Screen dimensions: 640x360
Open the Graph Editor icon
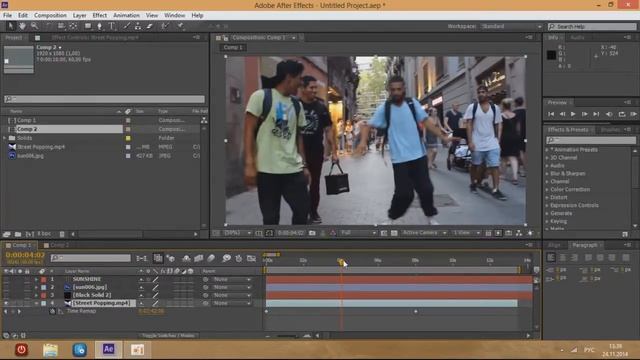[251, 258]
